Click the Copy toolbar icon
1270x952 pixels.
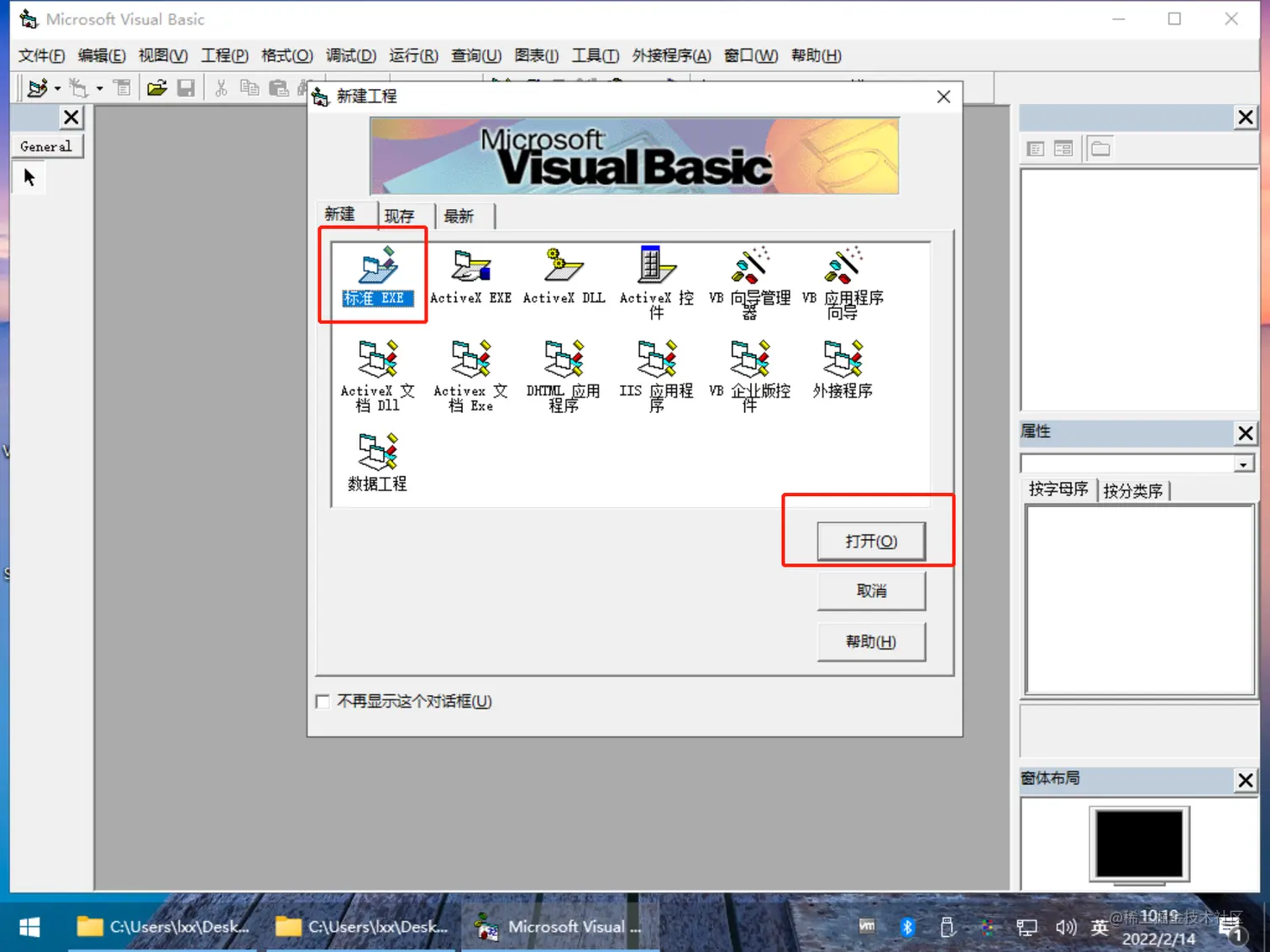point(249,87)
